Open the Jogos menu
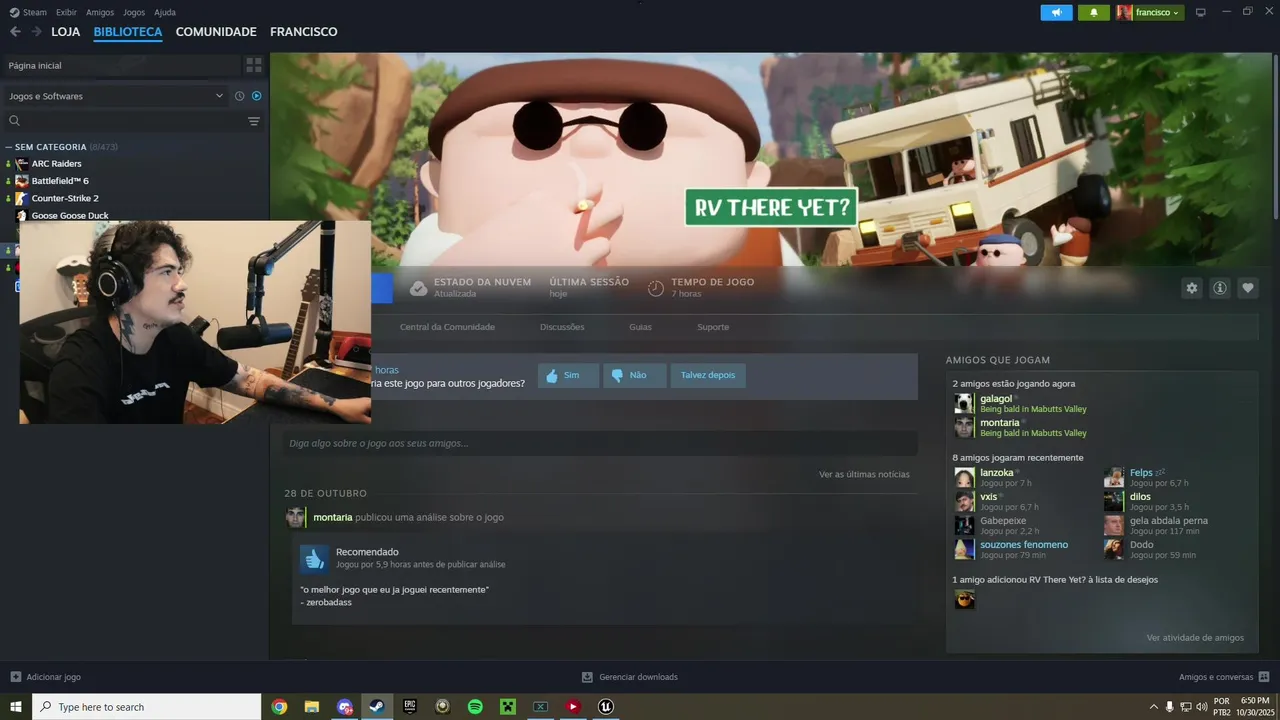 [134, 12]
